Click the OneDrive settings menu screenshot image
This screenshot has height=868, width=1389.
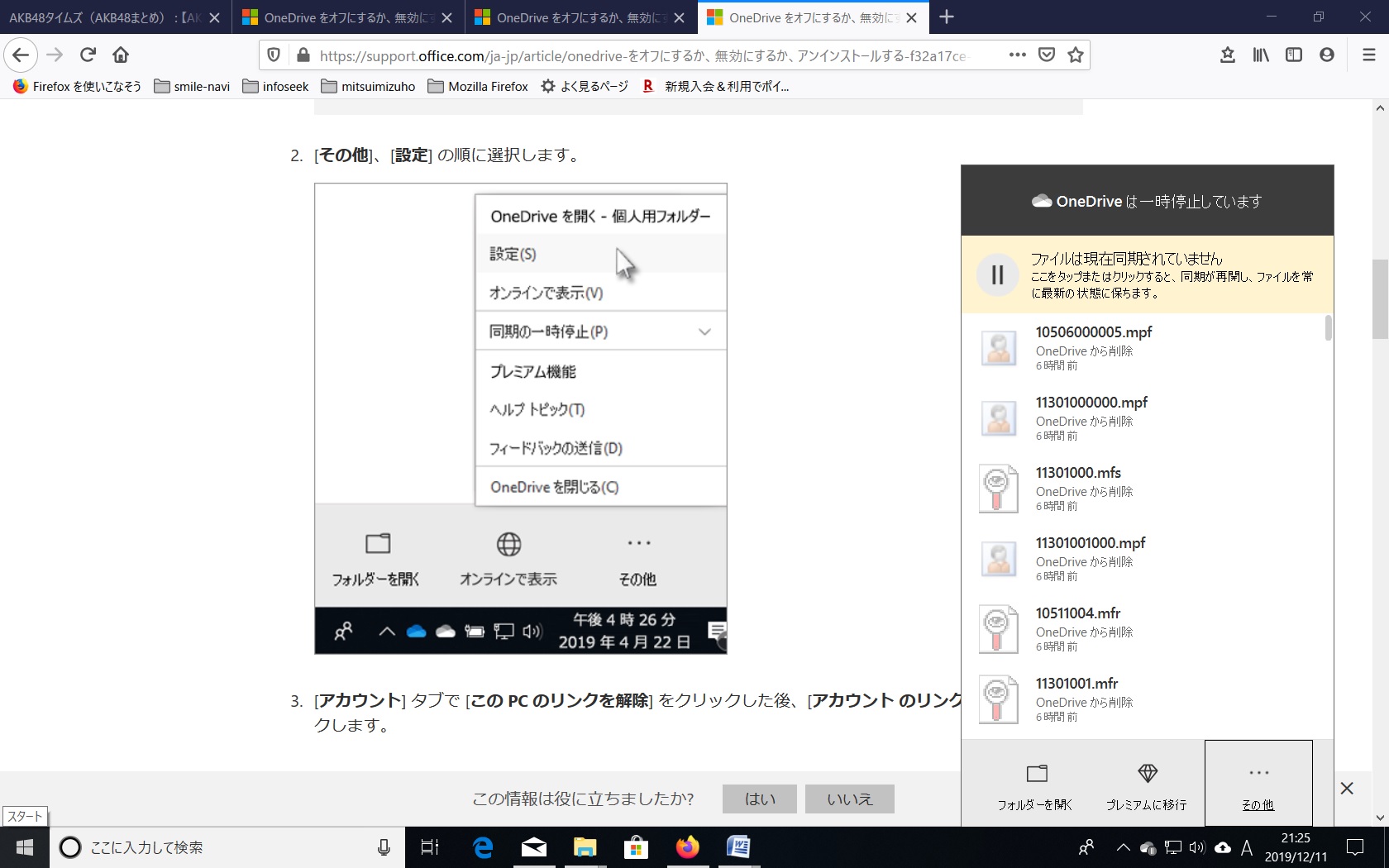pos(521,419)
